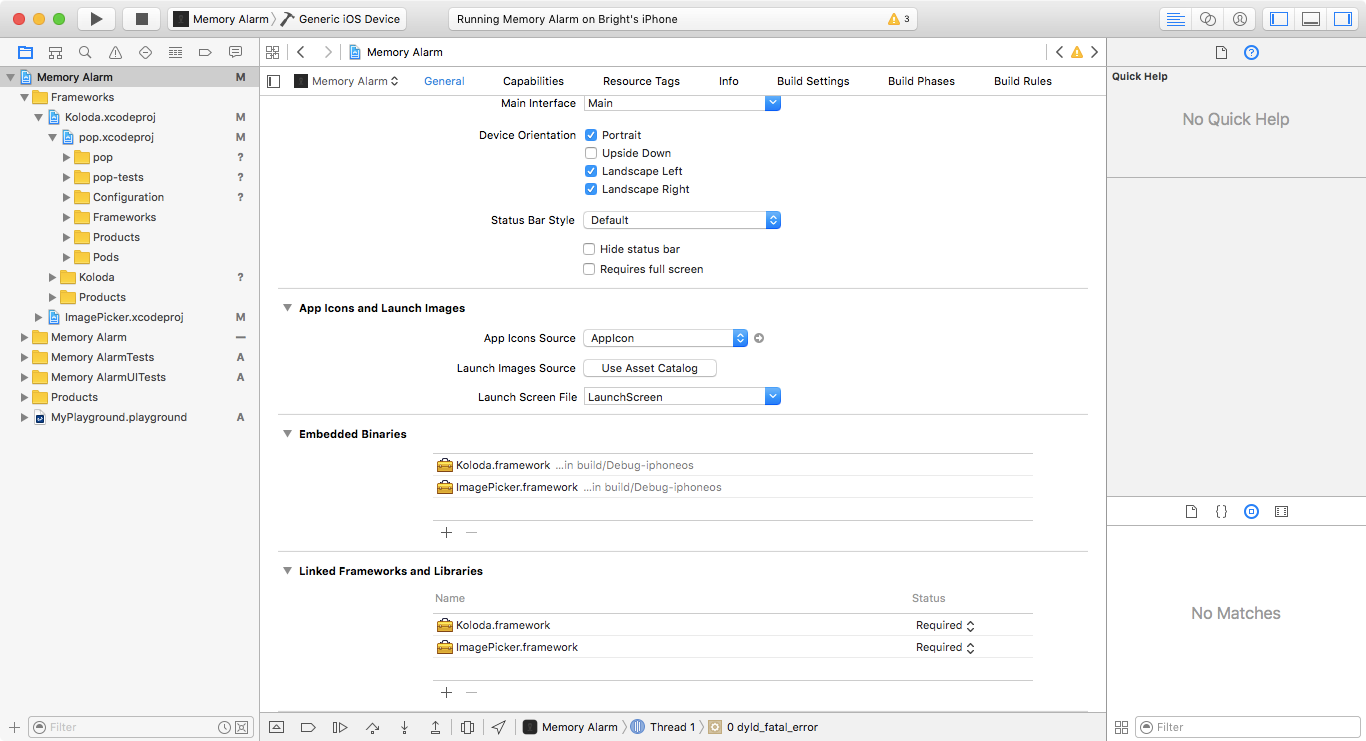Open the Issue navigator
Image resolution: width=1366 pixels, height=741 pixels.
click(x=115, y=52)
